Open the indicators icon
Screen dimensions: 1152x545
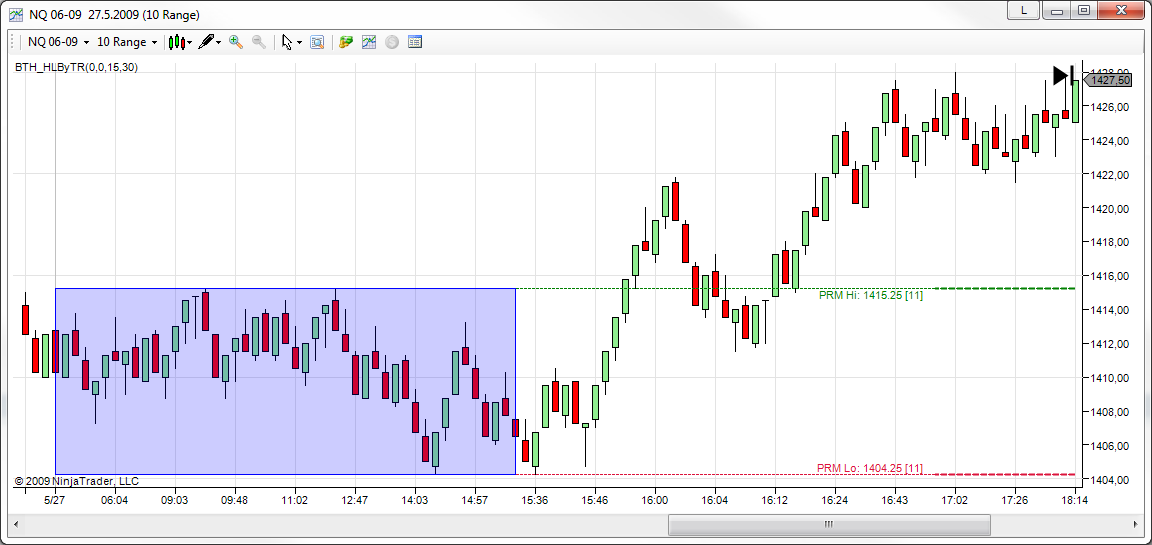point(369,43)
